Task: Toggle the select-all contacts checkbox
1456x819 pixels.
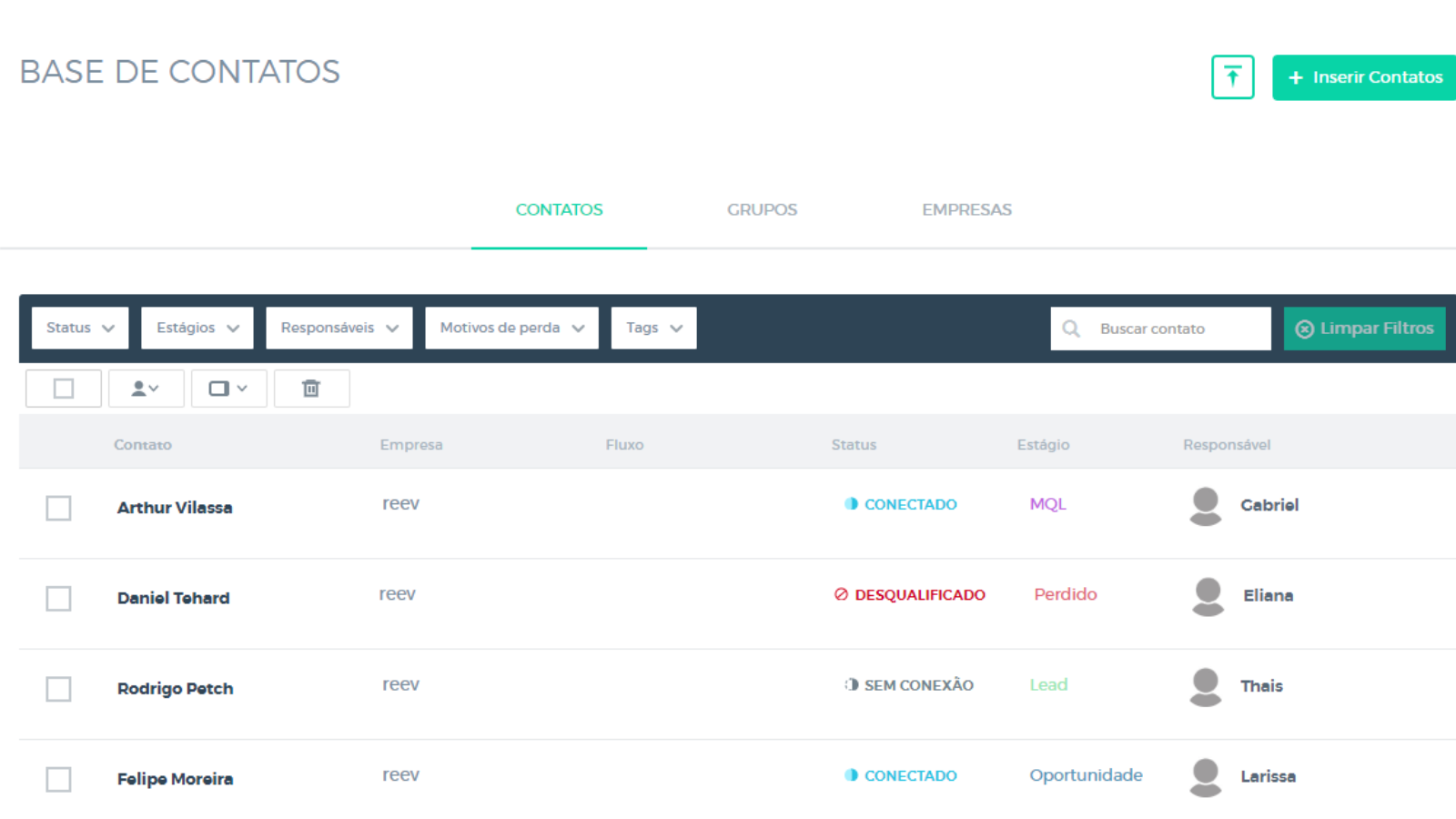Action: 64,389
